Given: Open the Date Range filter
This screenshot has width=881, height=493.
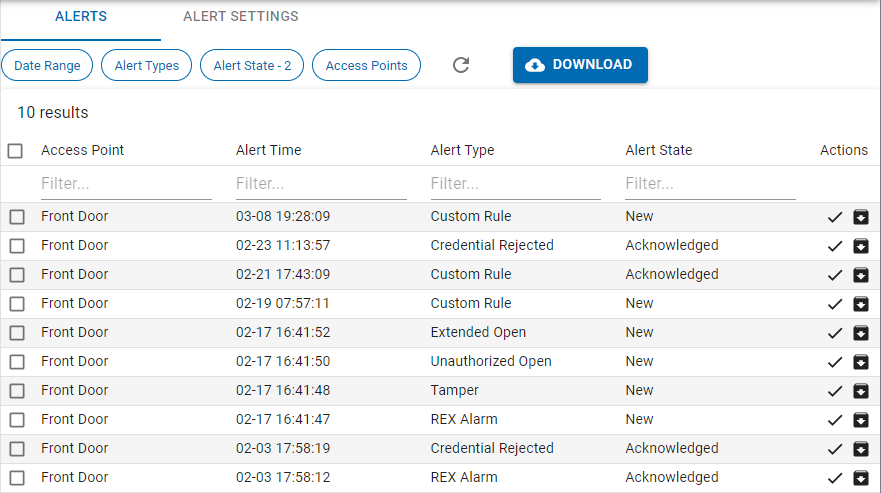Looking at the screenshot, I should (47, 66).
